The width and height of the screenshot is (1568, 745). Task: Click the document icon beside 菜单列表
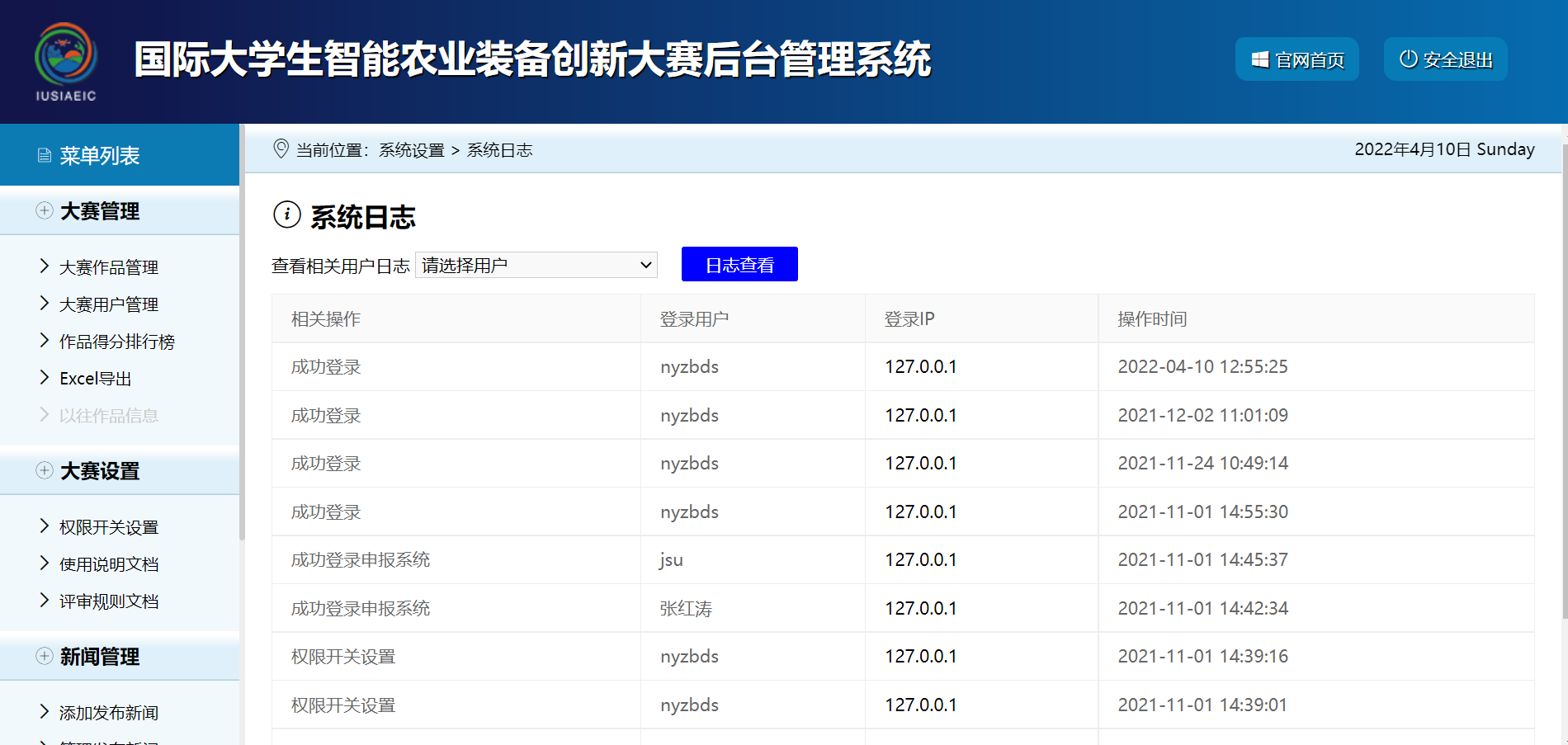pyautogui.click(x=45, y=155)
